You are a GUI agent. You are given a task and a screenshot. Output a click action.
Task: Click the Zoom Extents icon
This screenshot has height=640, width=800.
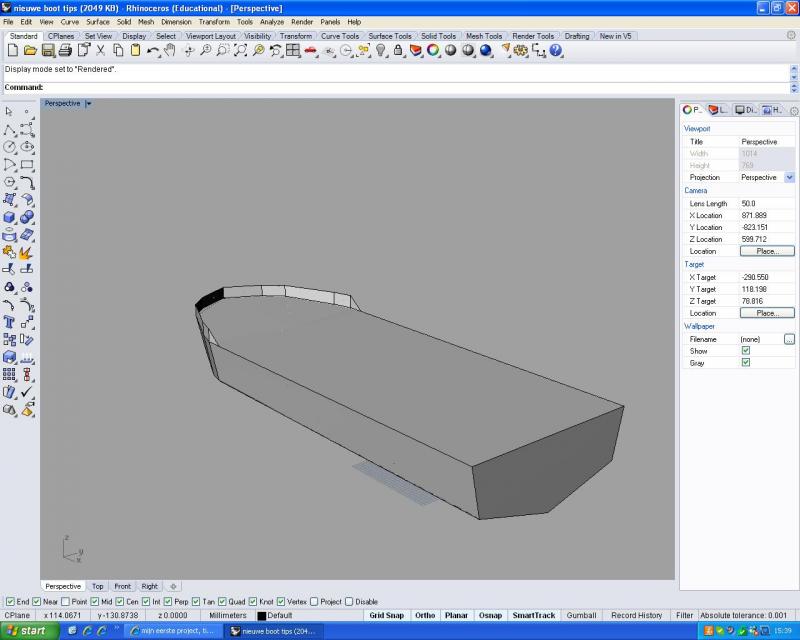click(240, 50)
